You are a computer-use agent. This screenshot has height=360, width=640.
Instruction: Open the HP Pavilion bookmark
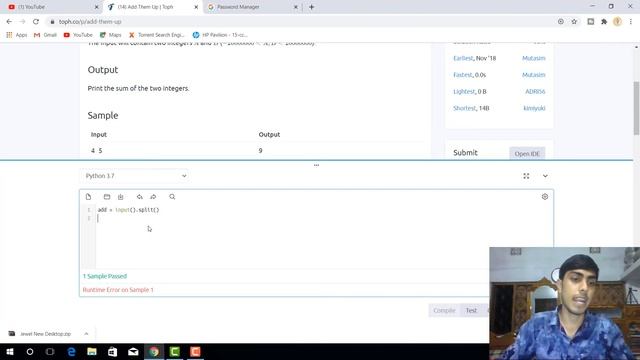pos(220,35)
